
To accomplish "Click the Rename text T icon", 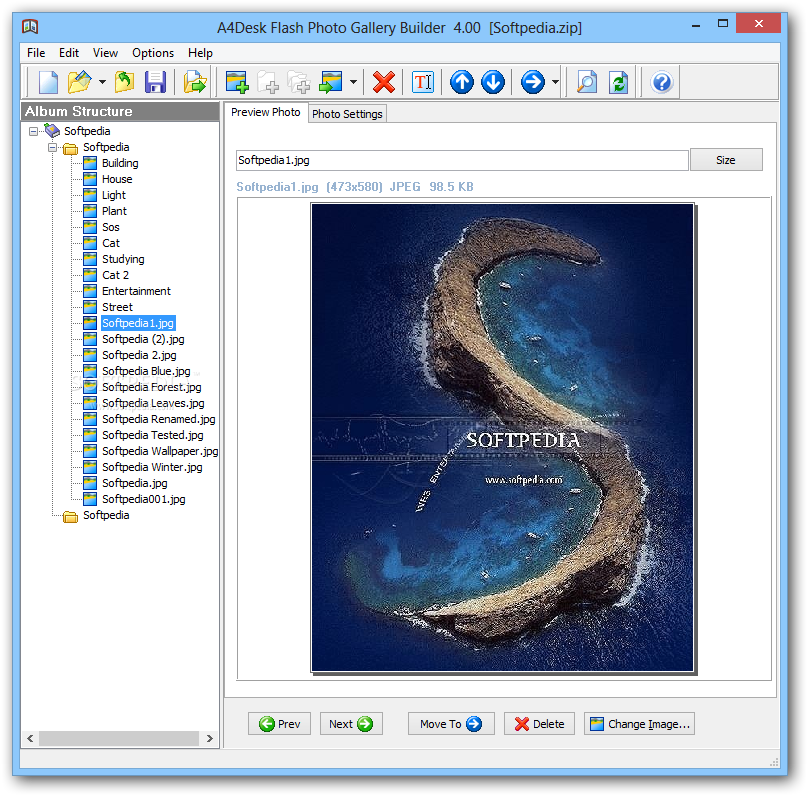I will coord(423,82).
